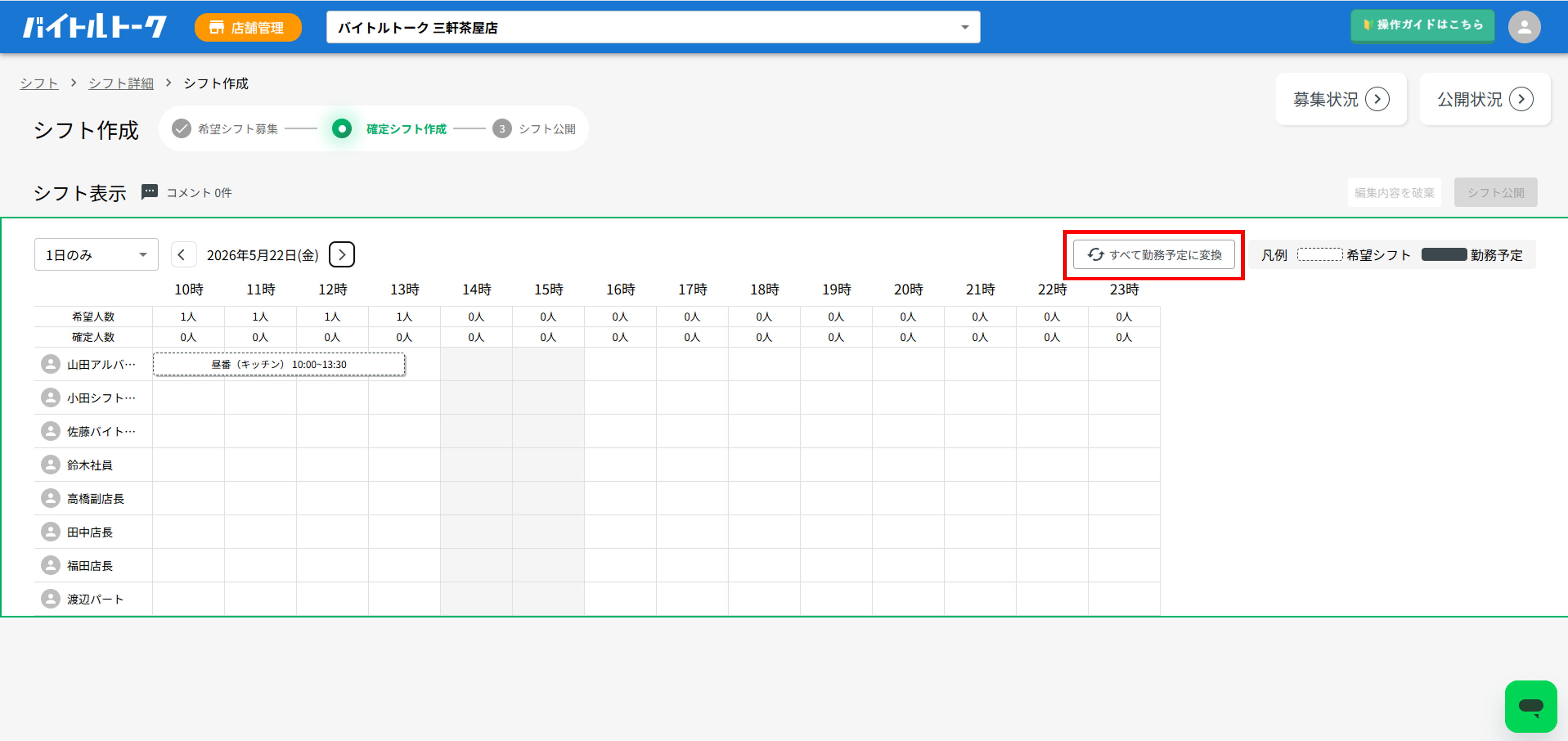Select staff name 高橋副店長
Viewport: 1568px width, 741px height.
96,498
